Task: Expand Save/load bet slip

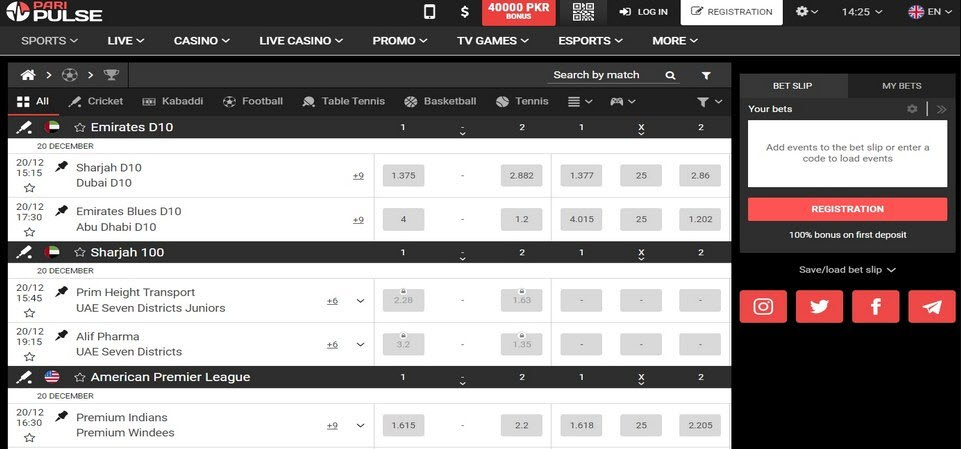Action: point(848,270)
